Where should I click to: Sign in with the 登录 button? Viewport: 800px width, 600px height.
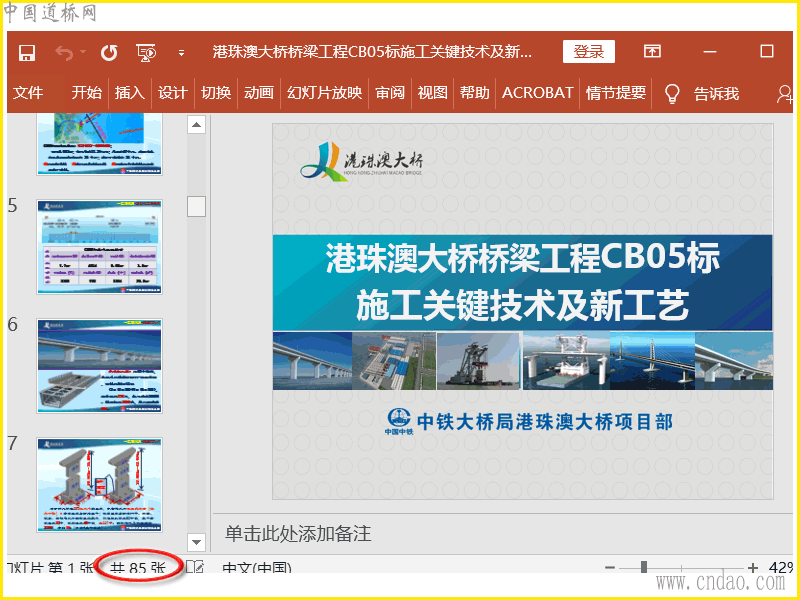[589, 52]
